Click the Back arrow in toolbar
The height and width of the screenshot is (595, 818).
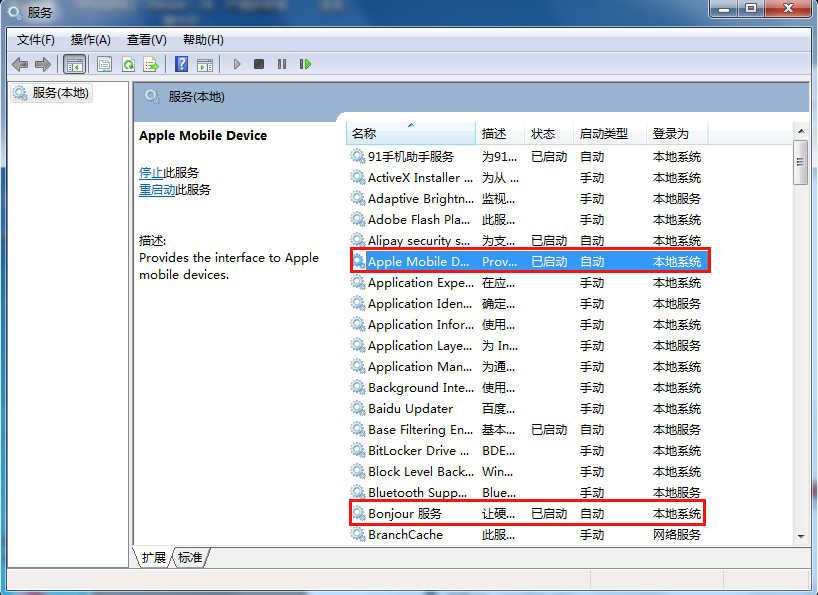(x=20, y=64)
